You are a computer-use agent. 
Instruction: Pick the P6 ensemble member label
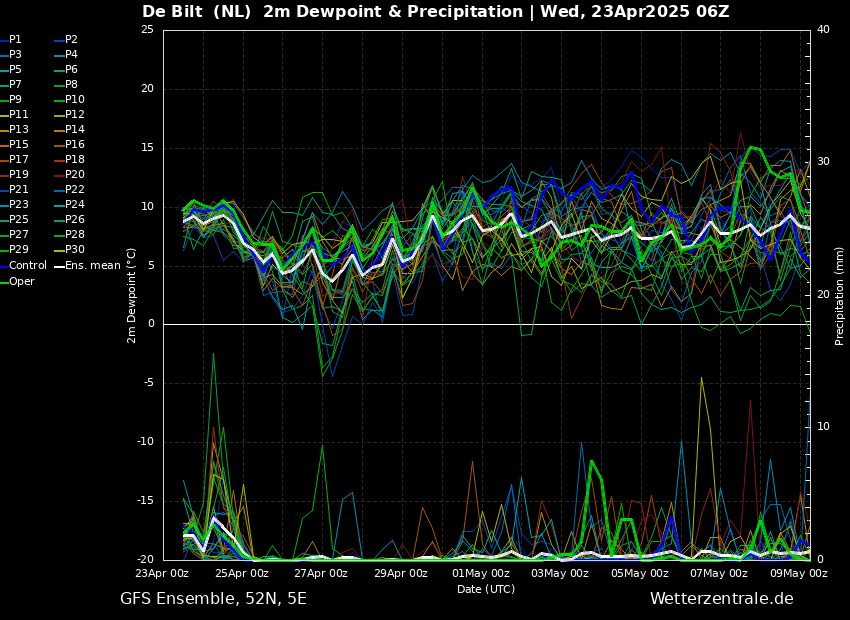coord(67,69)
